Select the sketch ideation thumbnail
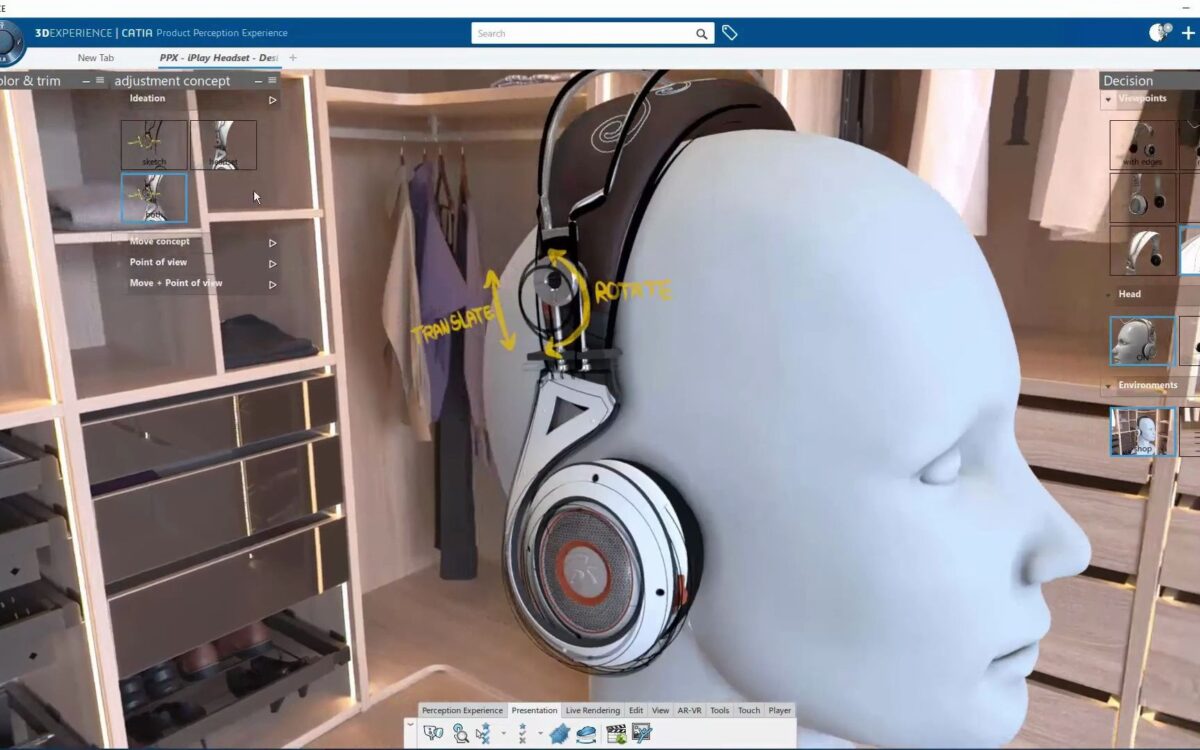1200x750 pixels. pos(154,145)
